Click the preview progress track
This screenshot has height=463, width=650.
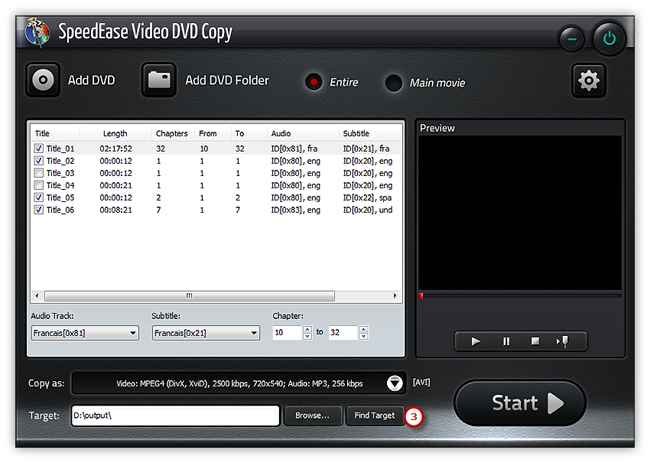pyautogui.click(x=520, y=296)
